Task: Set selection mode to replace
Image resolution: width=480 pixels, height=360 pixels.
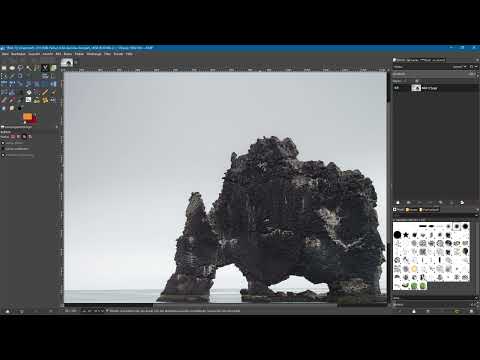Action: [x=13, y=137]
